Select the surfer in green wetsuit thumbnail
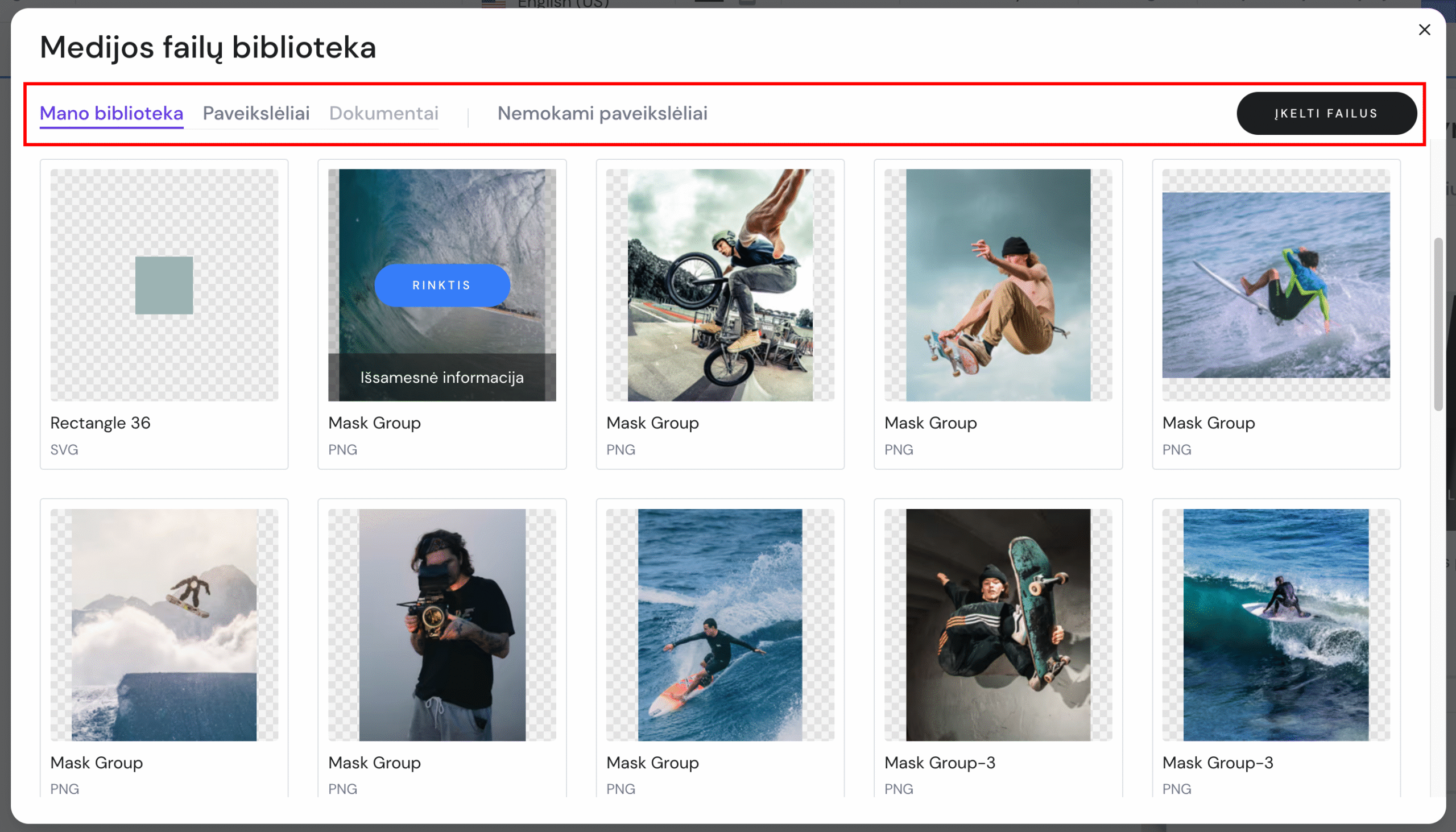 (1276, 285)
